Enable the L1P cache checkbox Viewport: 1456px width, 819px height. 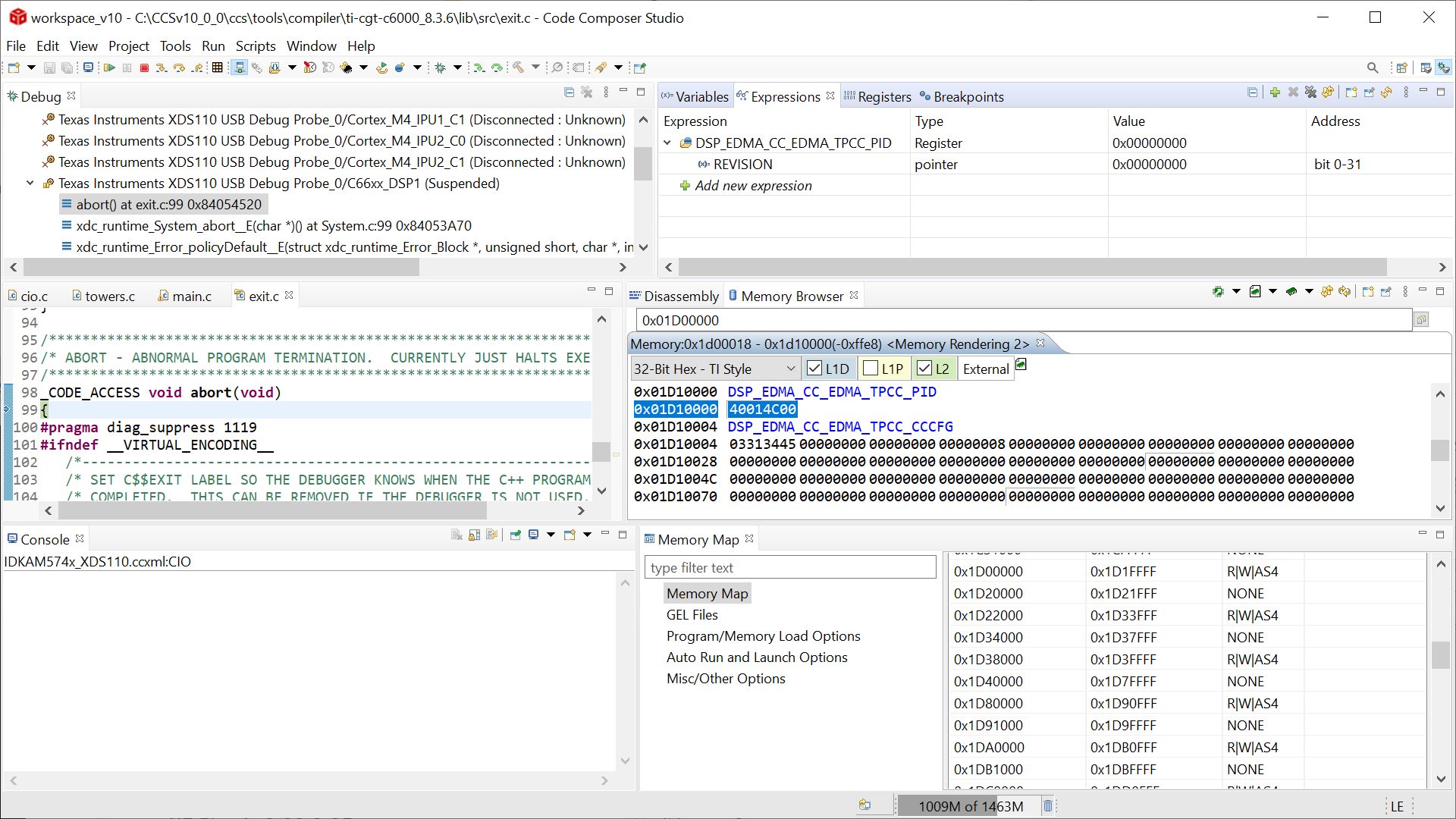(x=871, y=369)
